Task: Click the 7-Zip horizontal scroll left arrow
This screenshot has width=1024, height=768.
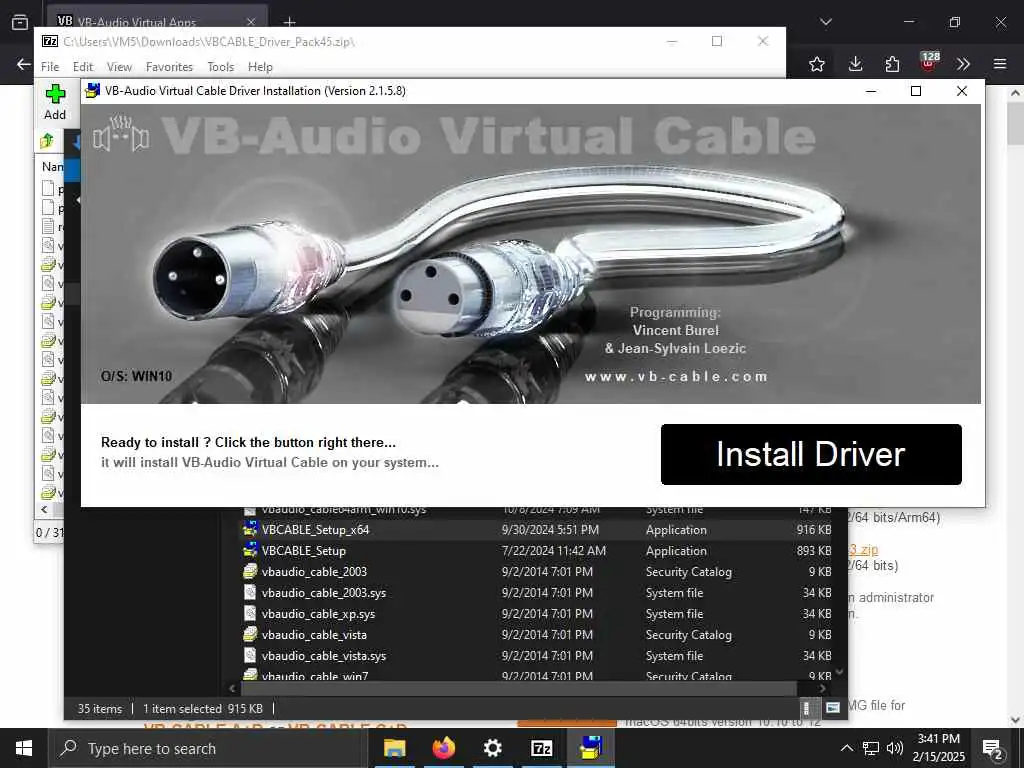Action: (44, 509)
